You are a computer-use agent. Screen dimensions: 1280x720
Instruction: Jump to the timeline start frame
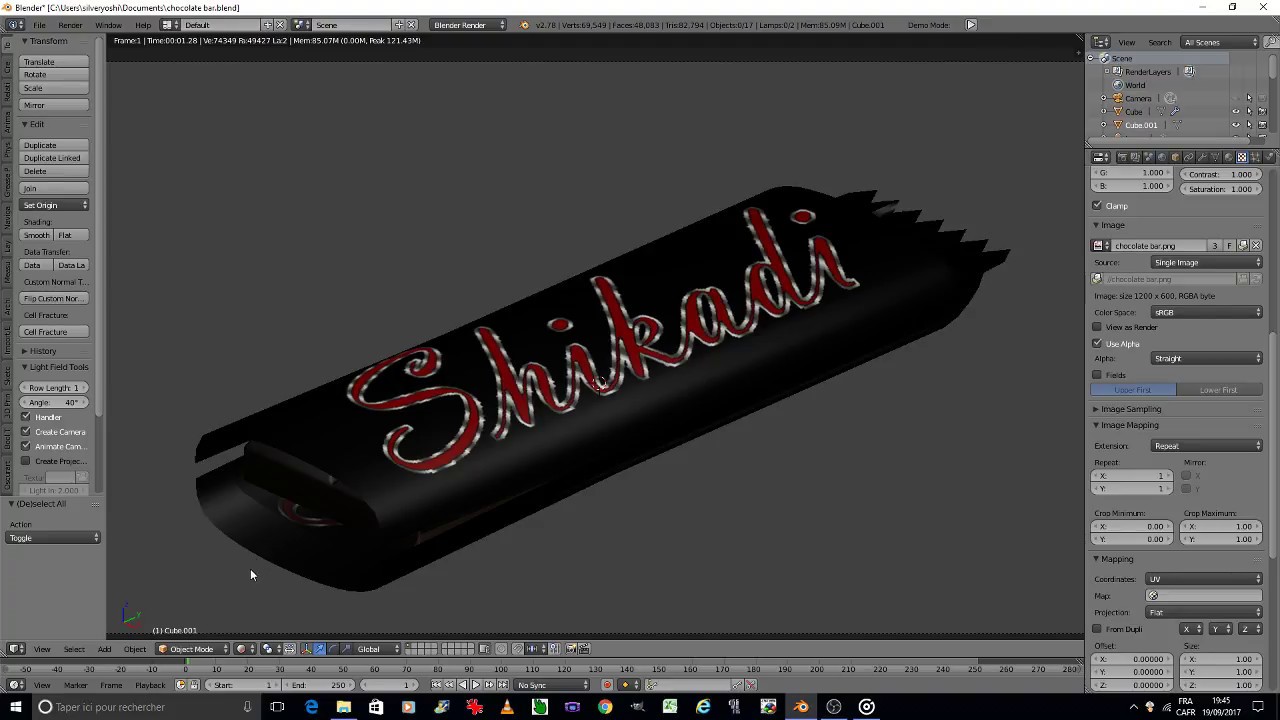pyautogui.click(x=436, y=685)
